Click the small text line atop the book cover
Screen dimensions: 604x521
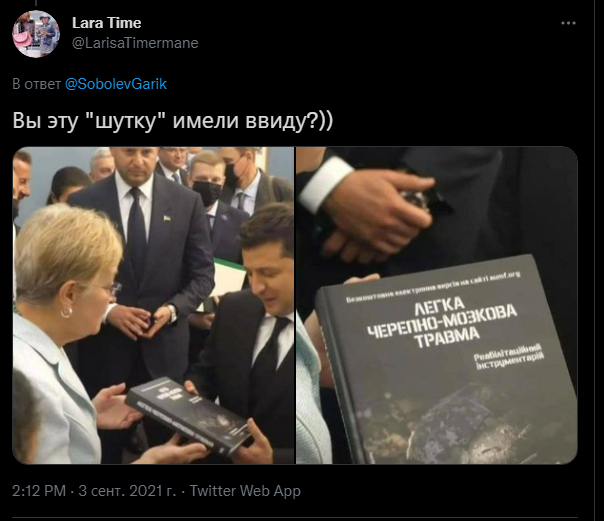[433, 287]
